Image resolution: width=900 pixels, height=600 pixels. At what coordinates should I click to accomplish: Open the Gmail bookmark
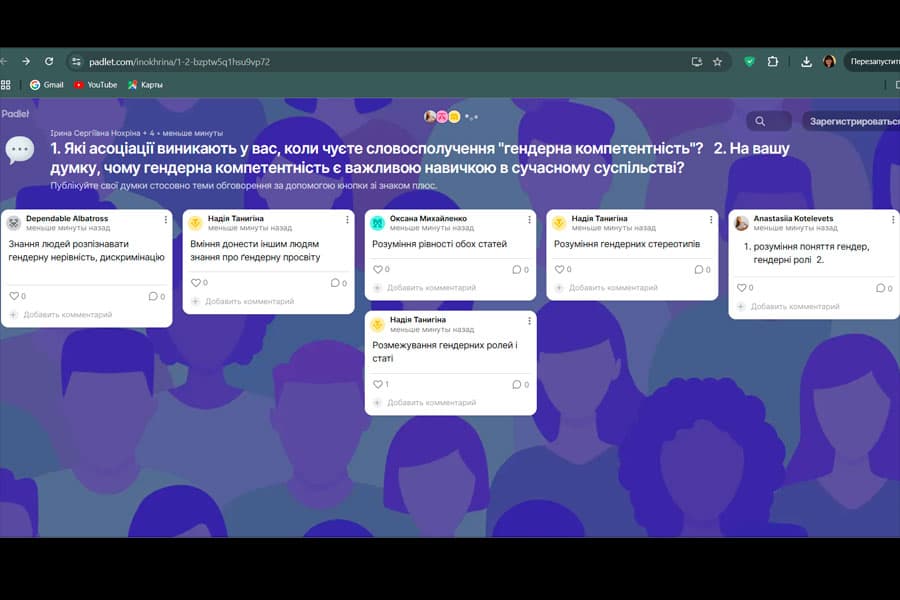tap(46, 85)
